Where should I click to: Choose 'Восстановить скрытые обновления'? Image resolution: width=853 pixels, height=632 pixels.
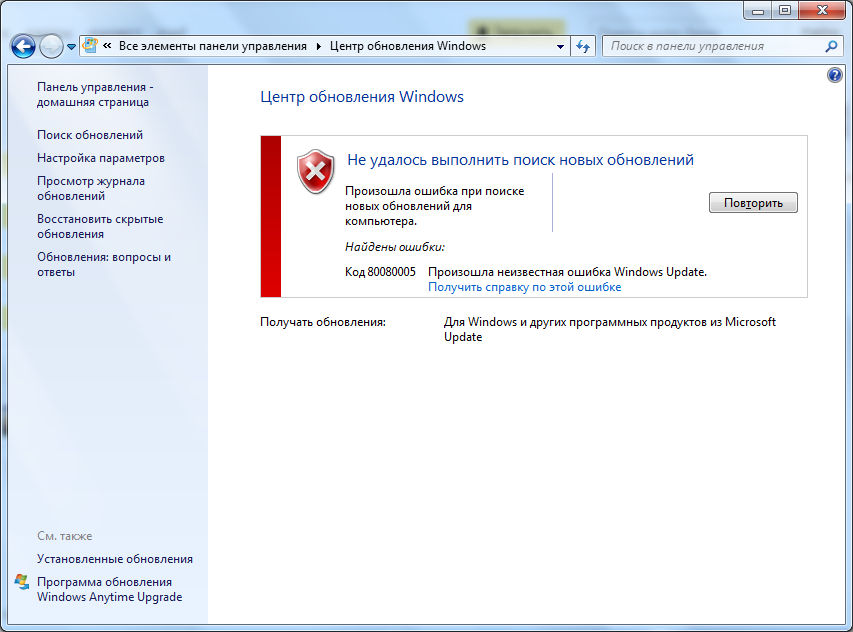pyautogui.click(x=100, y=226)
